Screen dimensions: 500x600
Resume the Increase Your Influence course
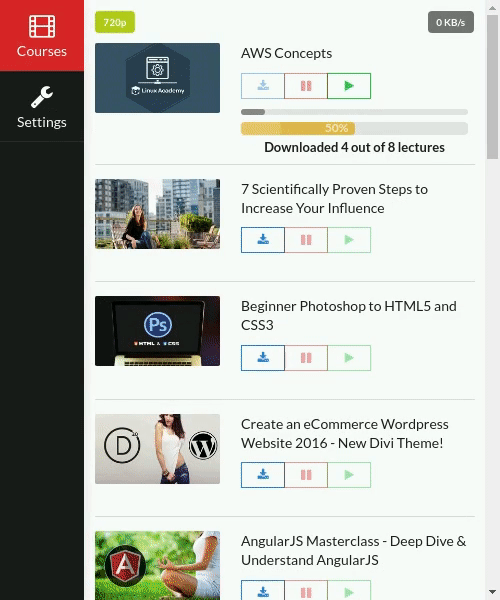[x=349, y=240]
